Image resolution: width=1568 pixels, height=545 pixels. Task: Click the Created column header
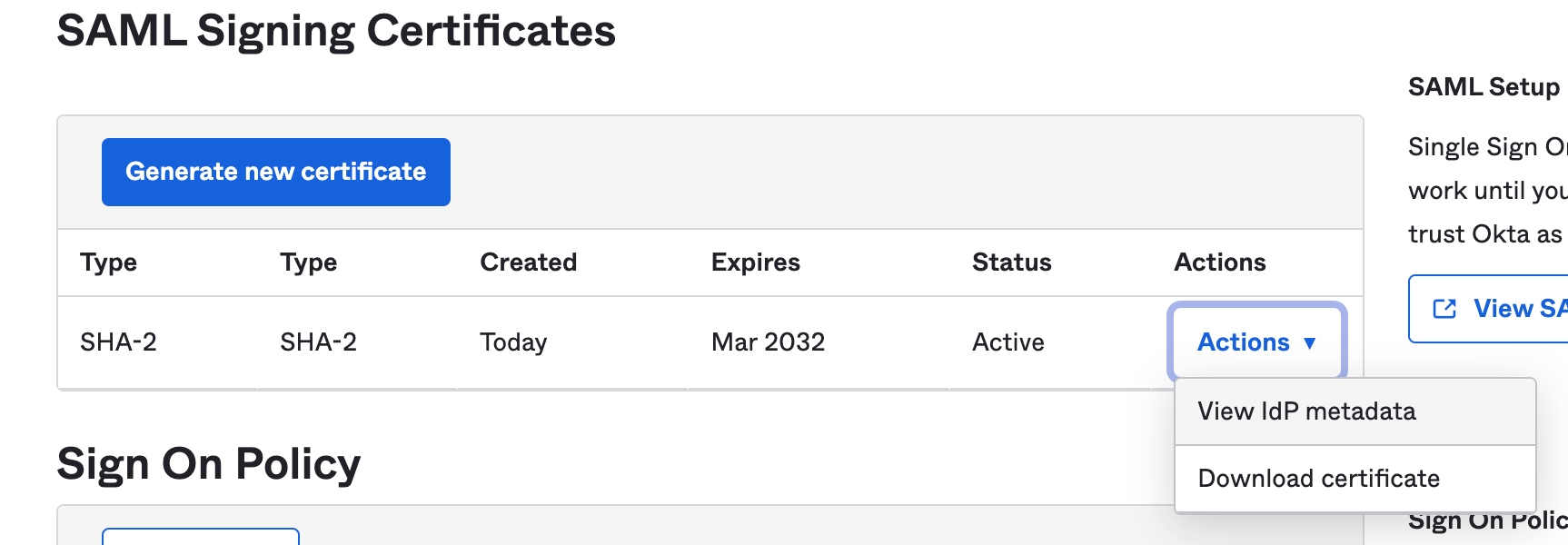pos(528,262)
